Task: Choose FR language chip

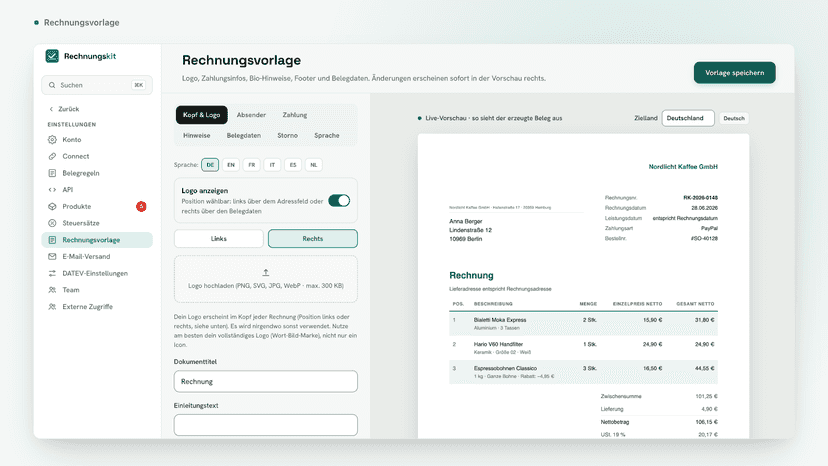Action: pos(251,165)
